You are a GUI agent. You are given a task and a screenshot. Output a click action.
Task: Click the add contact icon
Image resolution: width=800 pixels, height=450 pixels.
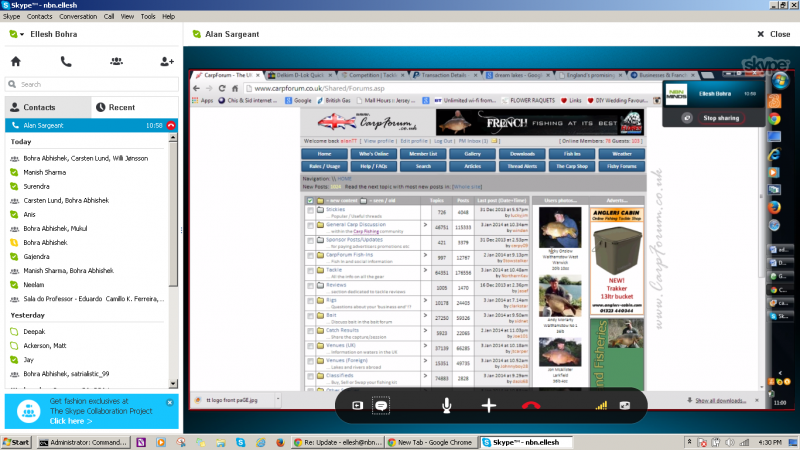pyautogui.click(x=167, y=61)
